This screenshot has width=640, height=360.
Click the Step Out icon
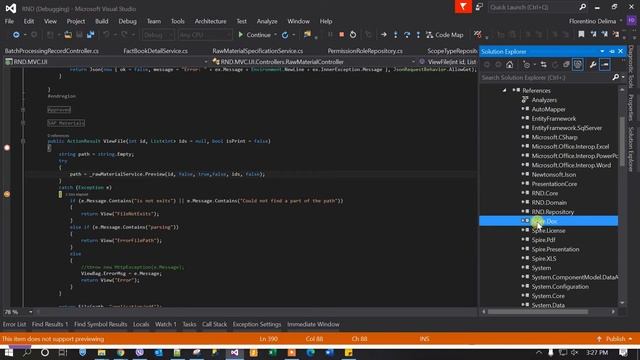pyautogui.click(x=418, y=35)
